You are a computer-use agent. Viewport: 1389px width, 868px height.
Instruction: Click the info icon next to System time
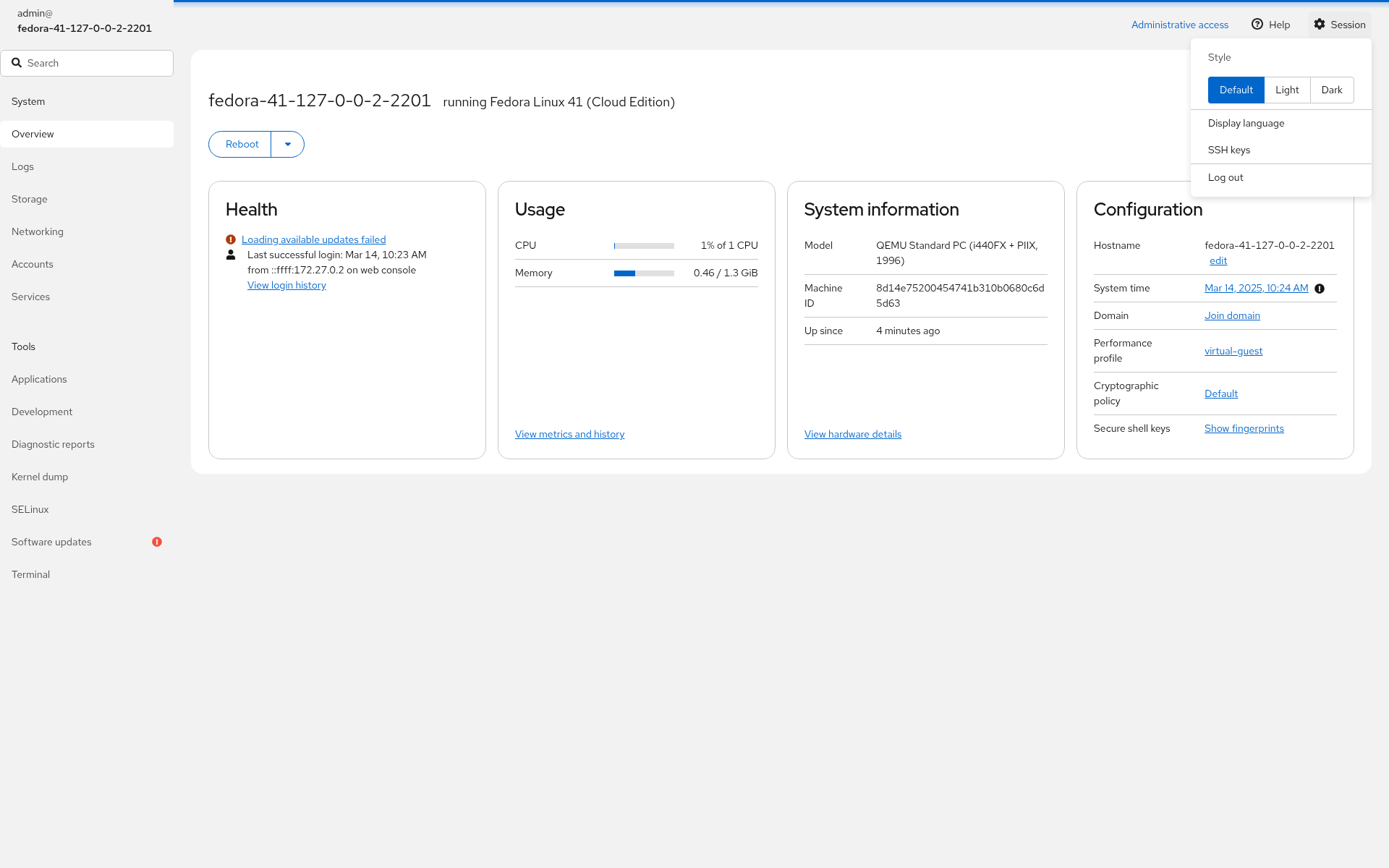pos(1320,289)
